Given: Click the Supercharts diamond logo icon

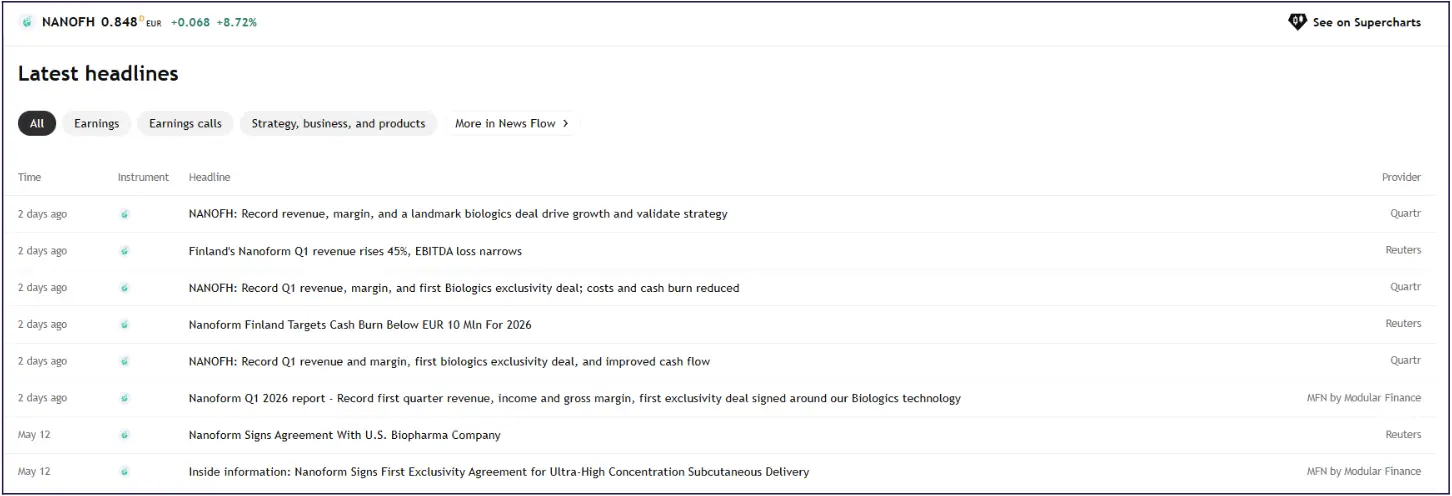Looking at the screenshot, I should pyautogui.click(x=1297, y=22).
